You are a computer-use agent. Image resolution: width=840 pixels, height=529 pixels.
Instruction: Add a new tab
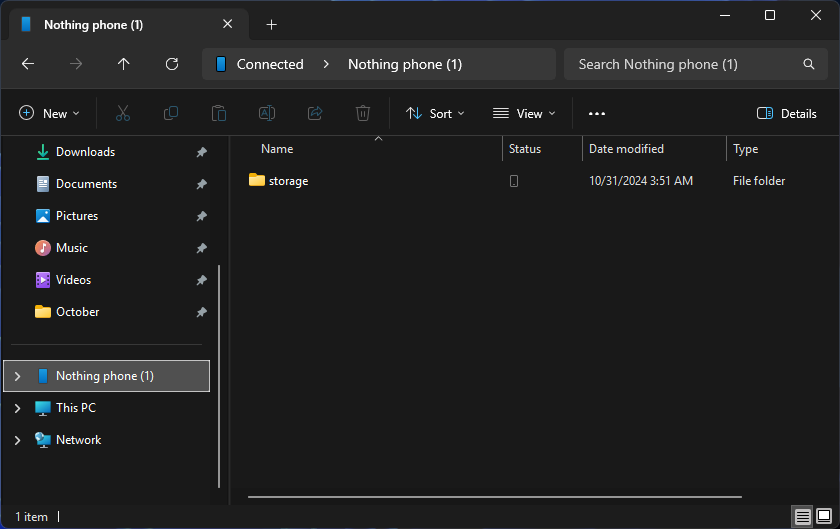(x=271, y=25)
